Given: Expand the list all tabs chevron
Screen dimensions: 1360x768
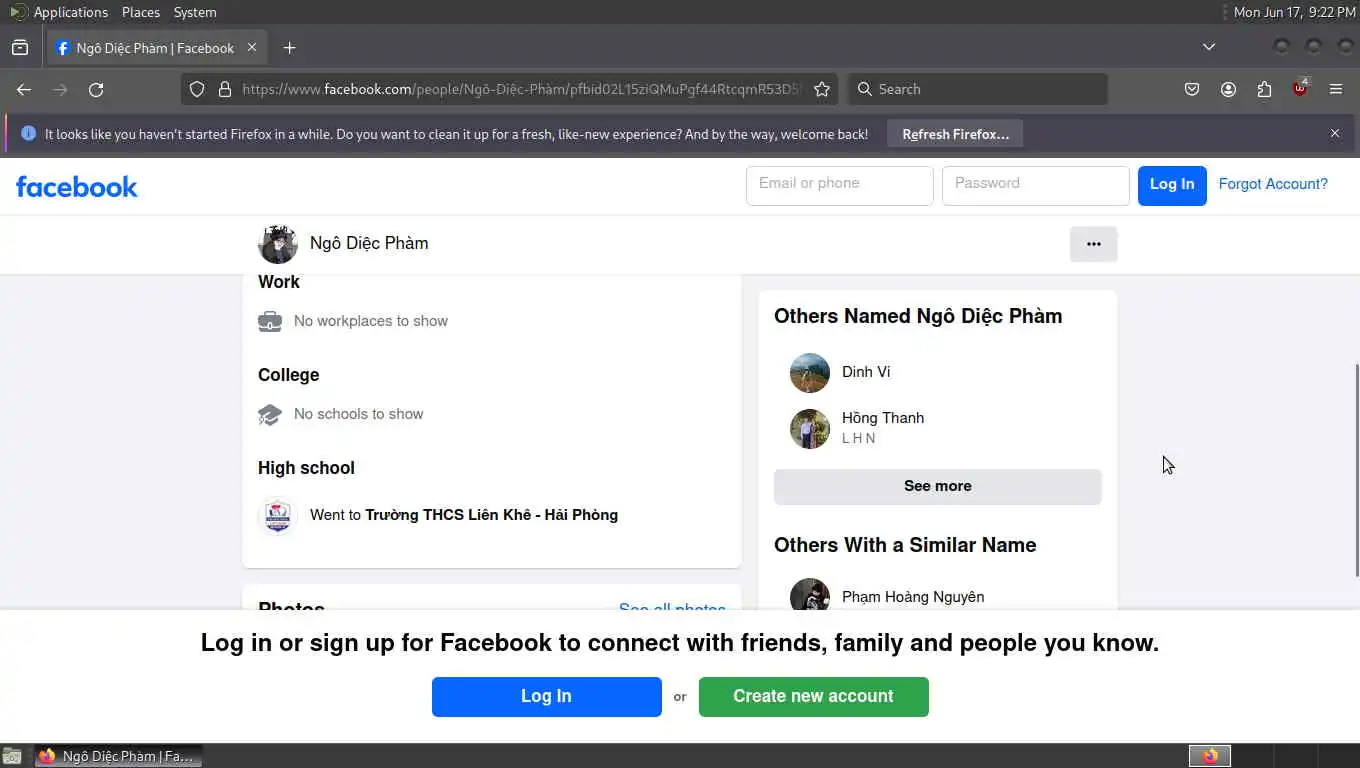Looking at the screenshot, I should click(1209, 47).
